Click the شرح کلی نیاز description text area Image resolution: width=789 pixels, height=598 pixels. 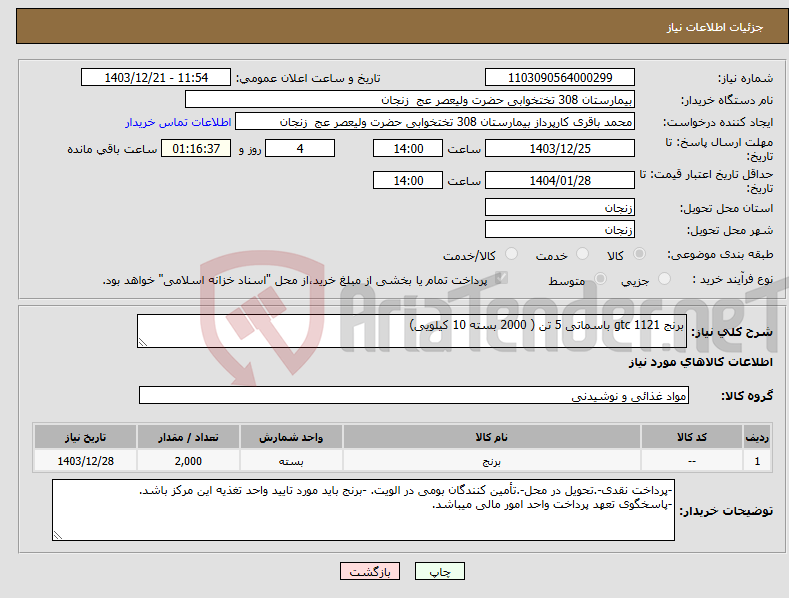(412, 331)
